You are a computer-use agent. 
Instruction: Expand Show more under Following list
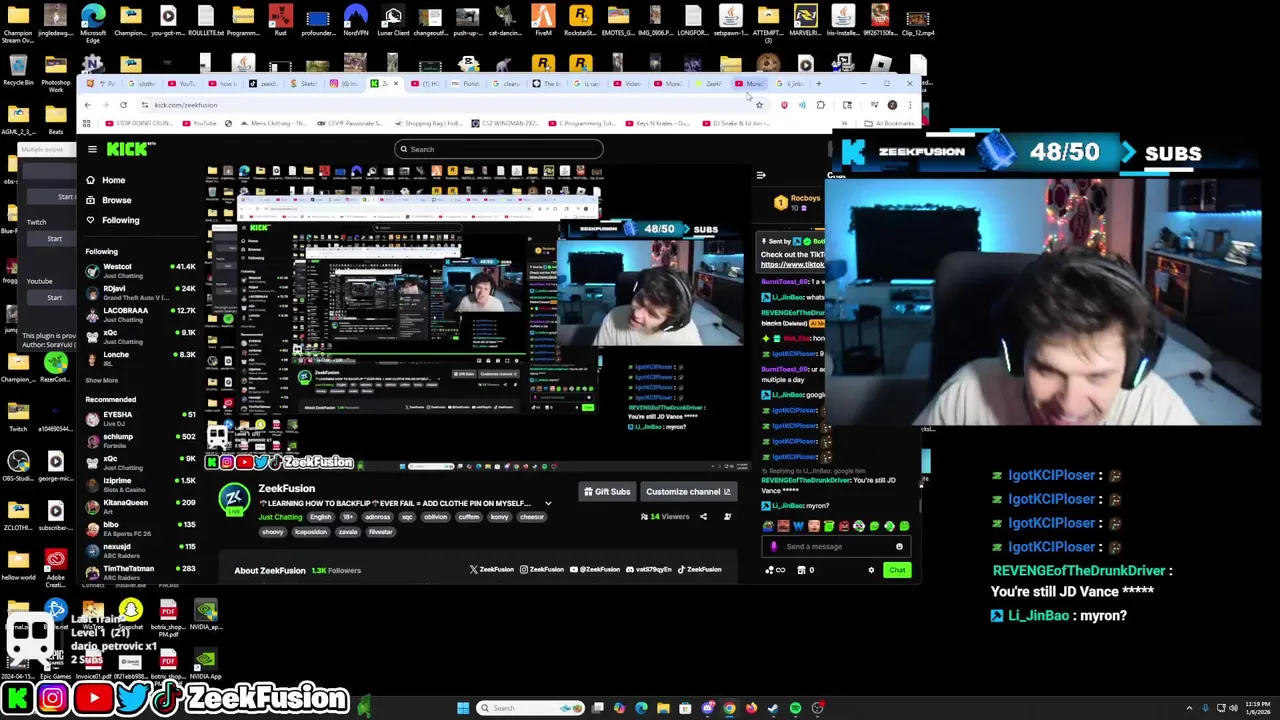[x=101, y=381]
